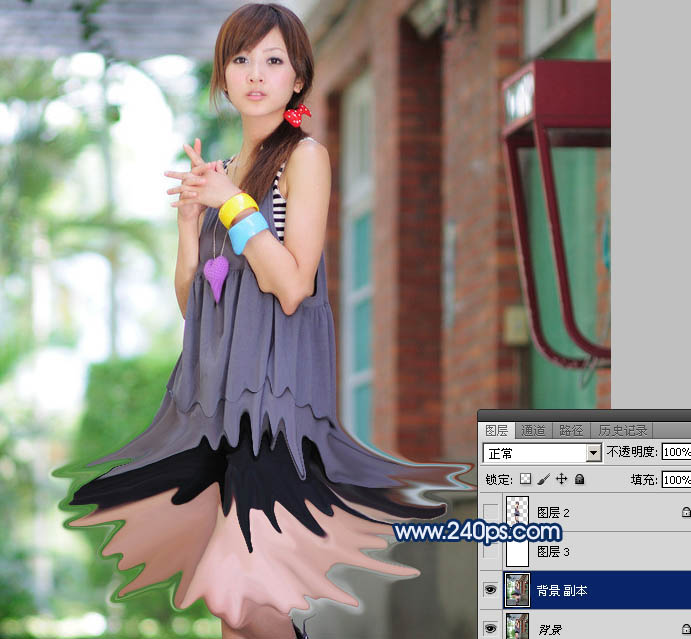Hide the 背景 layer
Image resolution: width=691 pixels, height=639 pixels.
point(490,628)
